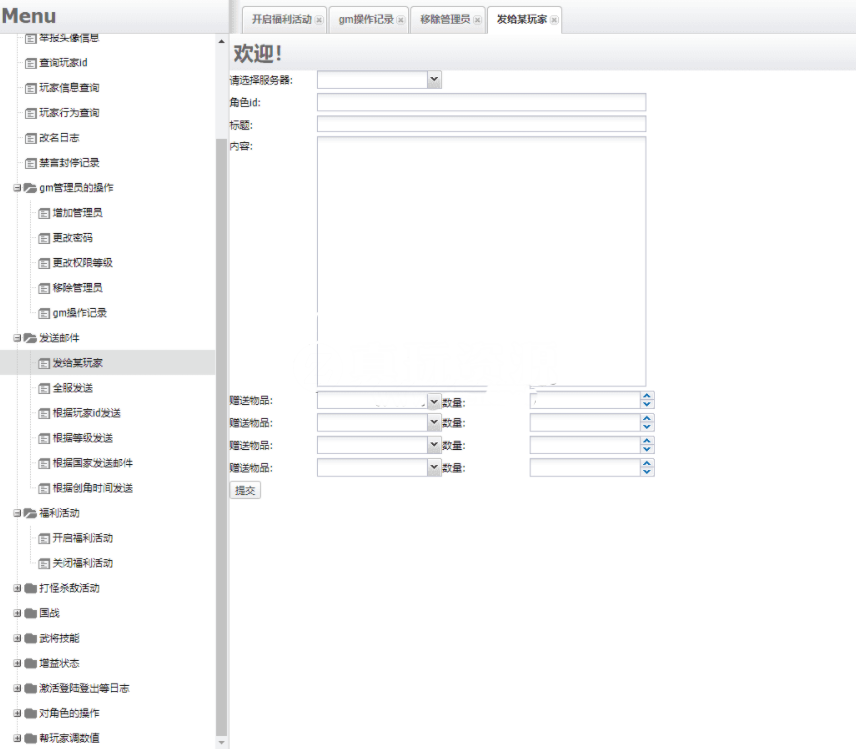Switch to the 移除管理员 tab
This screenshot has height=749, width=856.
pyautogui.click(x=443, y=20)
